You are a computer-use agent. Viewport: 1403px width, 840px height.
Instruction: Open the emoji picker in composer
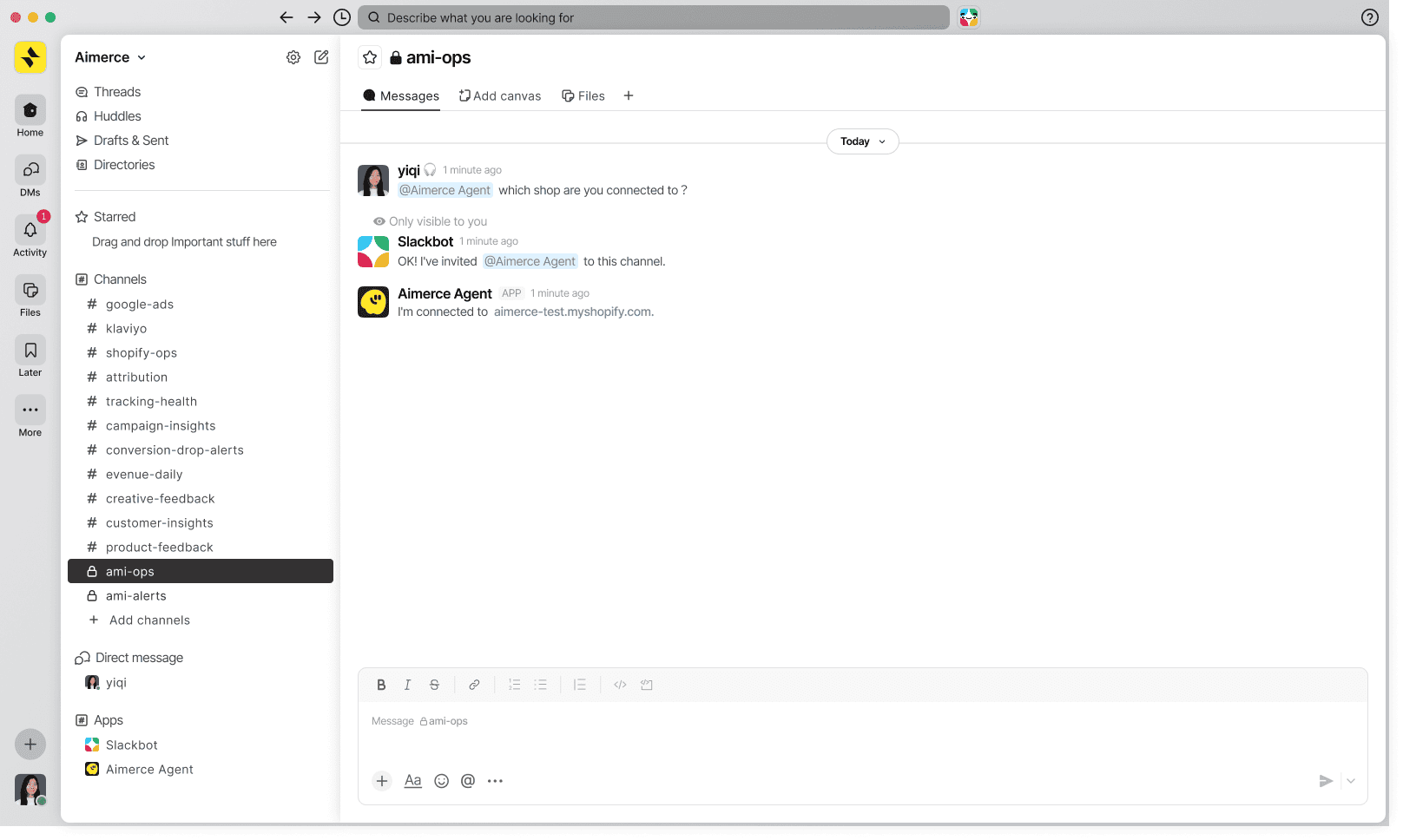(442, 781)
